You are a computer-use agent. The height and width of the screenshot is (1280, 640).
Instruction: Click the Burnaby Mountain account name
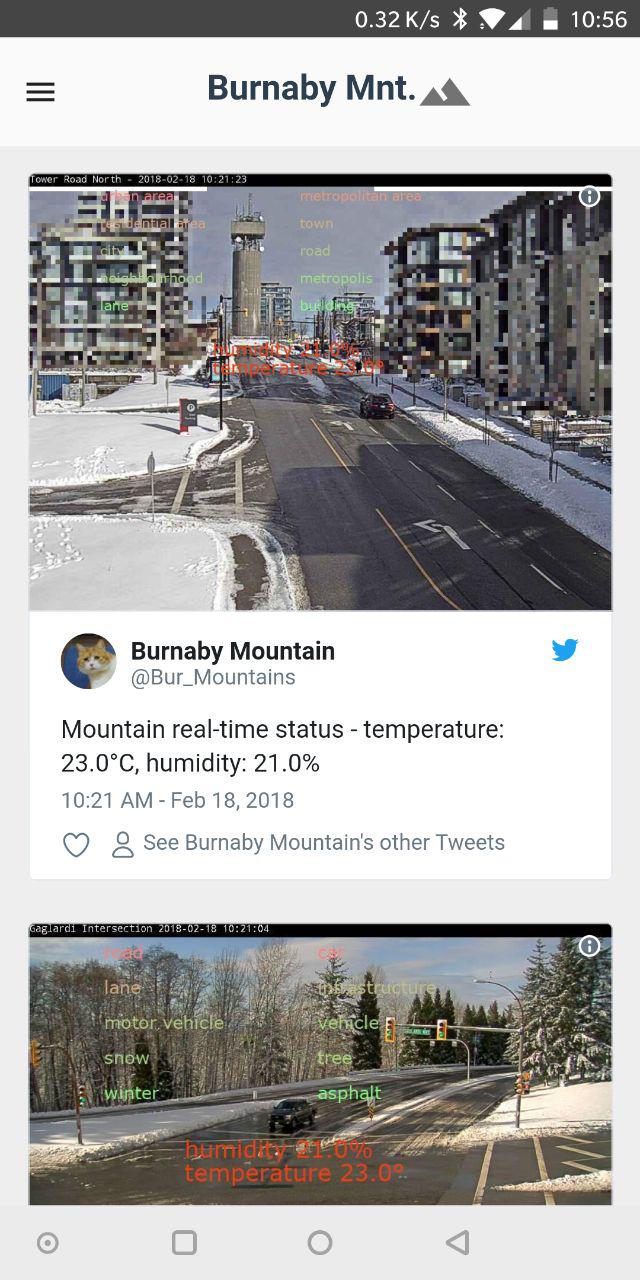(233, 651)
